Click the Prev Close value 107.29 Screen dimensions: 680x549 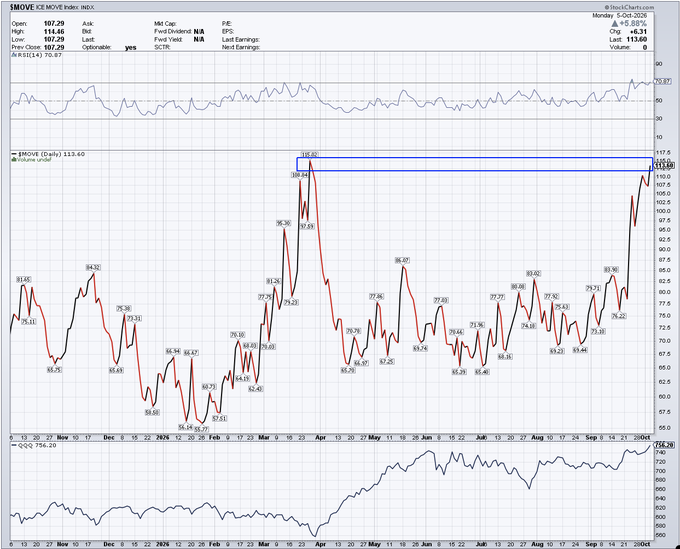[54, 47]
